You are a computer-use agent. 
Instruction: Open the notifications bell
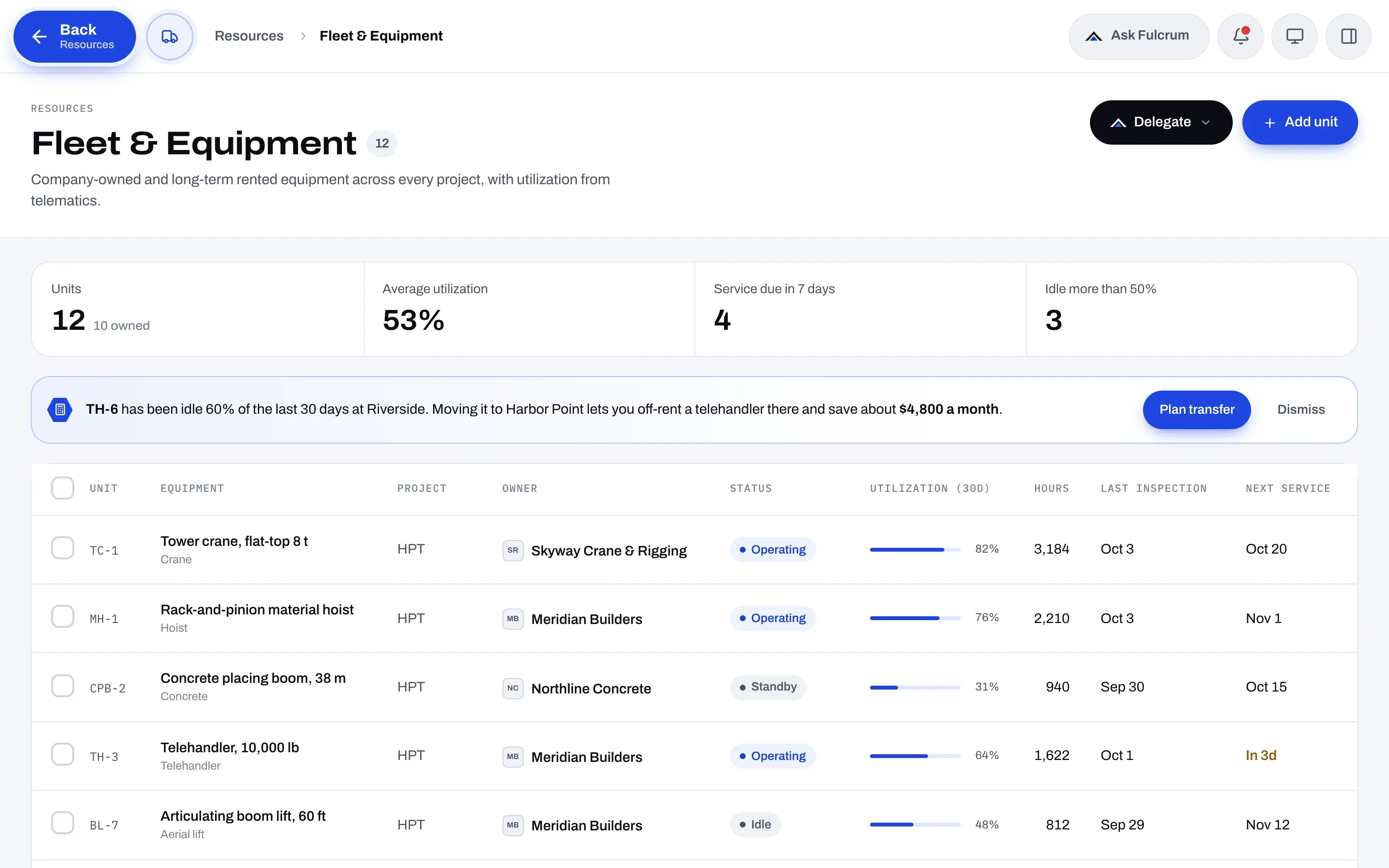1240,36
